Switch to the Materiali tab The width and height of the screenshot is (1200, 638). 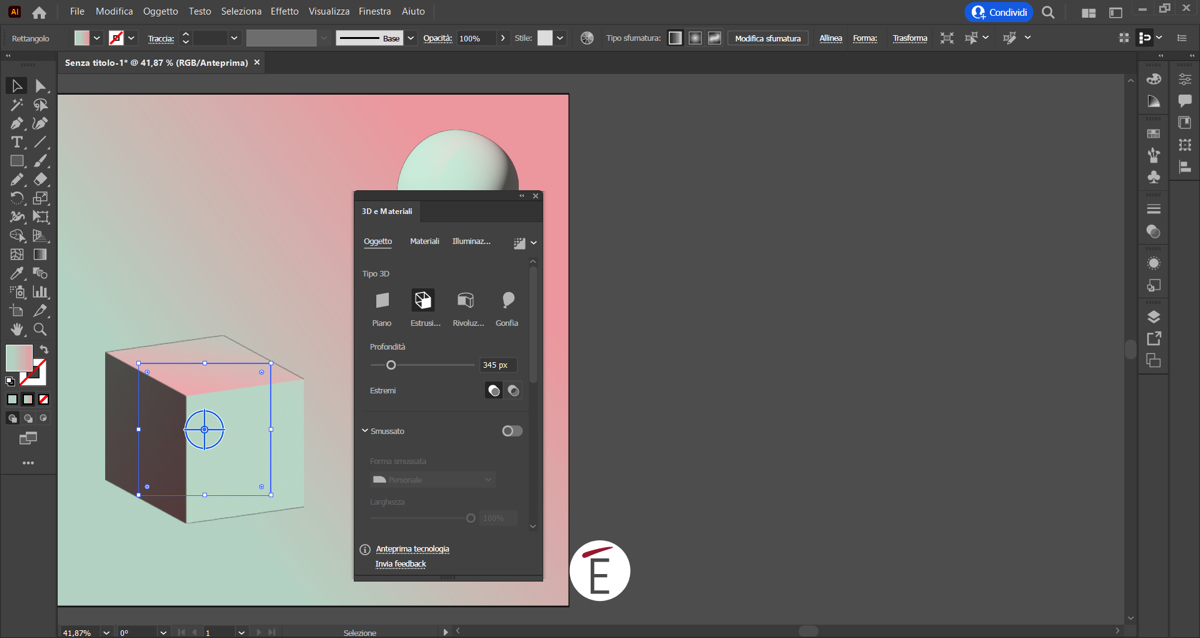coord(424,241)
